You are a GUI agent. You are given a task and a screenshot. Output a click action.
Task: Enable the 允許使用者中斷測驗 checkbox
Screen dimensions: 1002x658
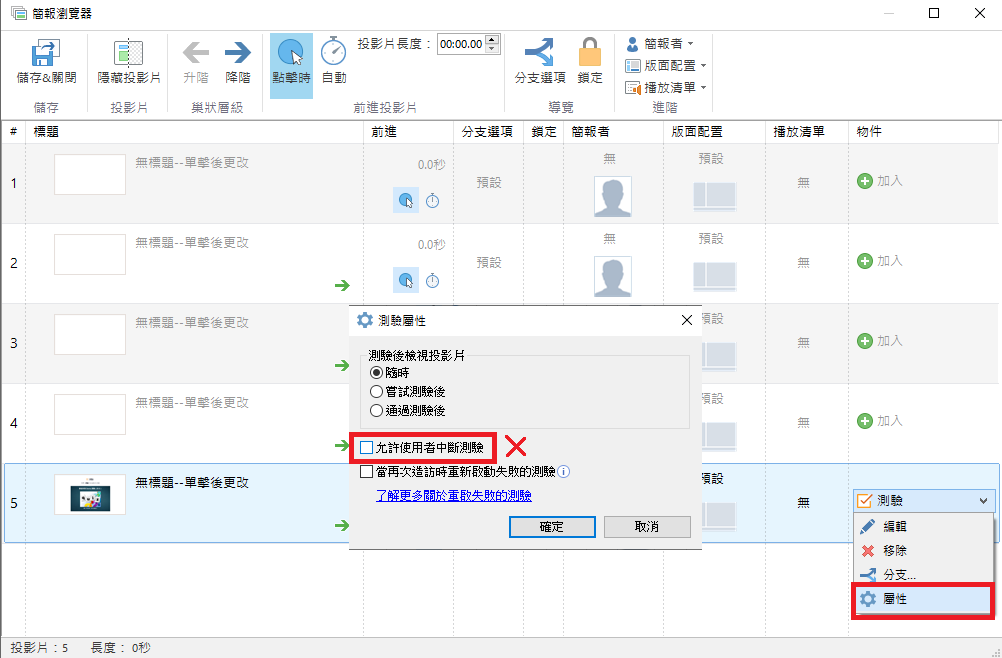pyautogui.click(x=366, y=447)
